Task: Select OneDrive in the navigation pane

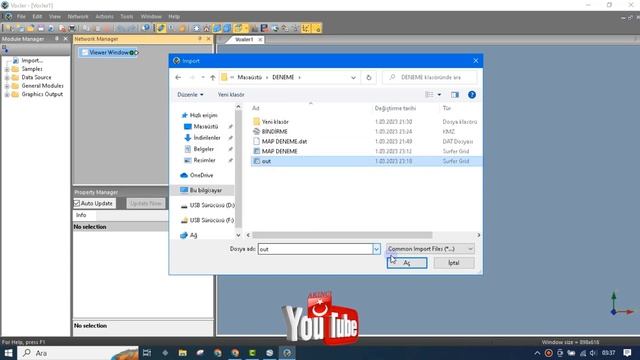Action: click(x=197, y=175)
